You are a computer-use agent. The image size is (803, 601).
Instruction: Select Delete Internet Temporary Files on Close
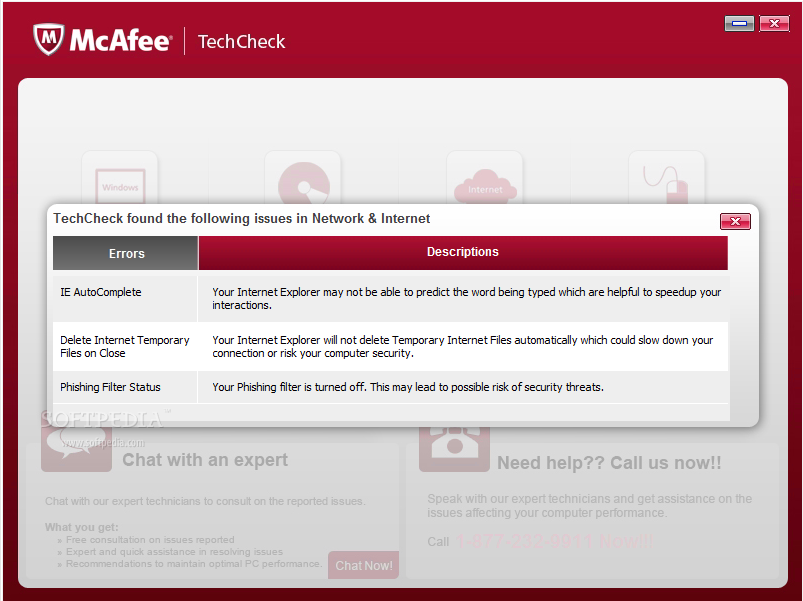(124, 347)
